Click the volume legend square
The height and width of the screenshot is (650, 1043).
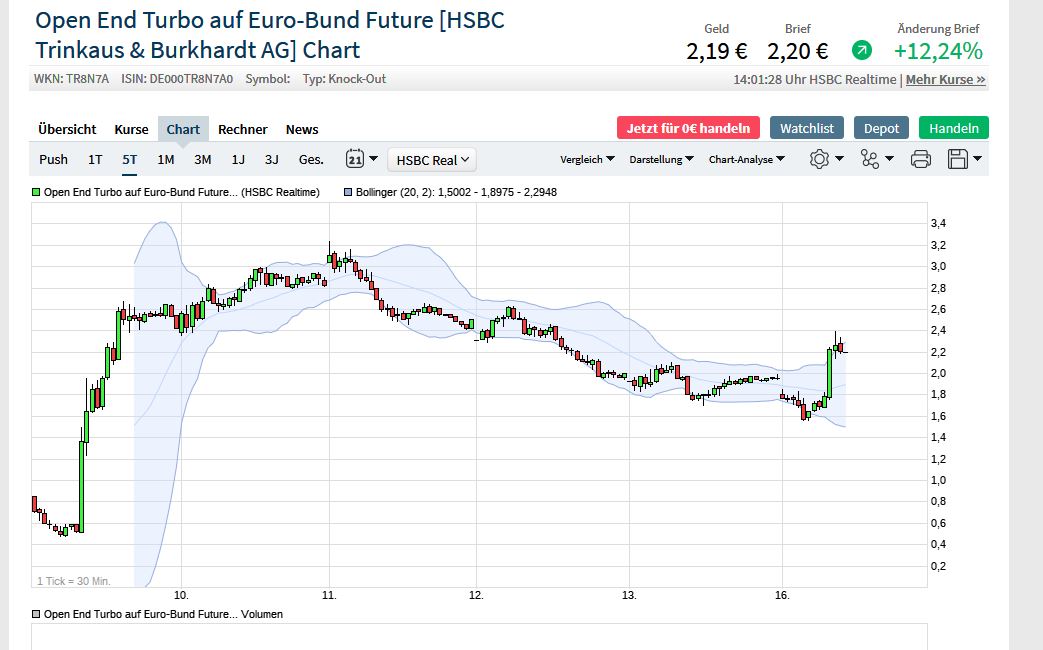coord(36,614)
